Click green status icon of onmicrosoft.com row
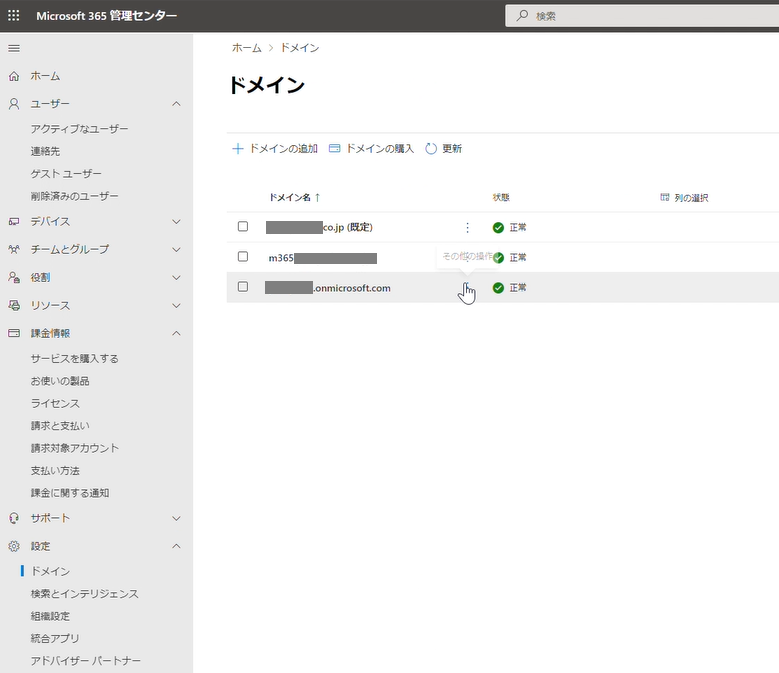The height and width of the screenshot is (673, 779). [498, 288]
